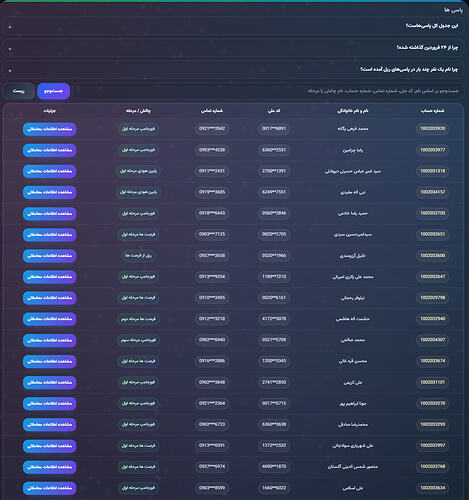This screenshot has width=469, height=500.
Task: View trade info for account 1002034307
Action: (50, 340)
